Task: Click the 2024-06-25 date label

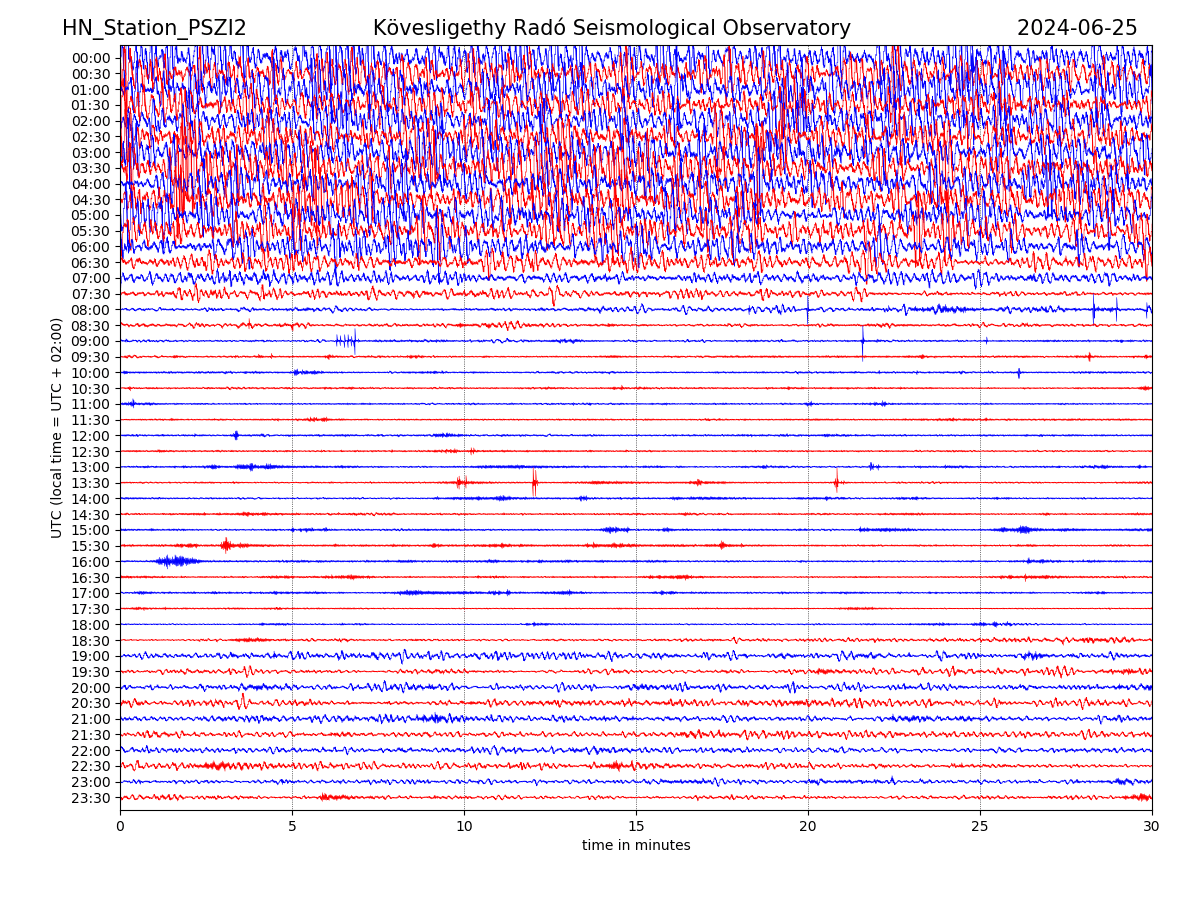Action: (1077, 28)
